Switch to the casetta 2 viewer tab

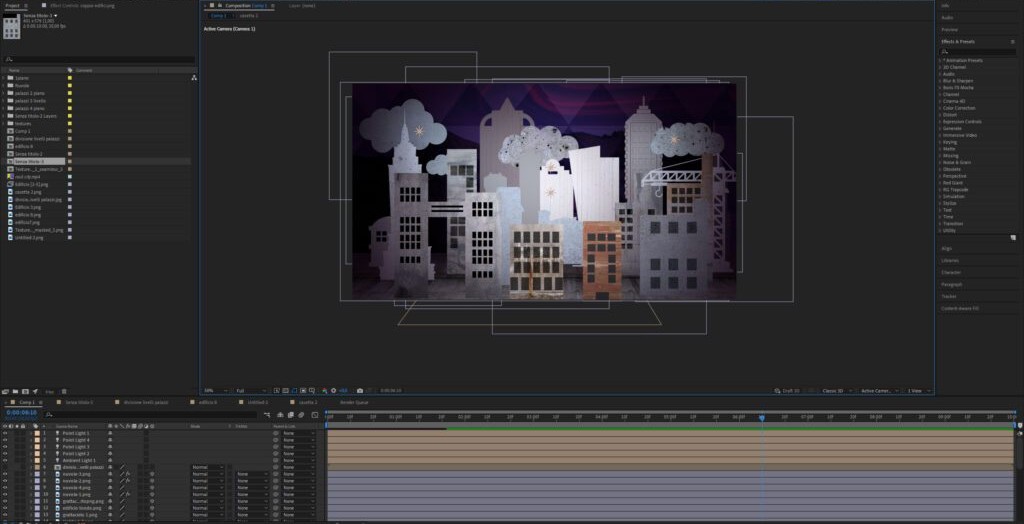[x=248, y=16]
